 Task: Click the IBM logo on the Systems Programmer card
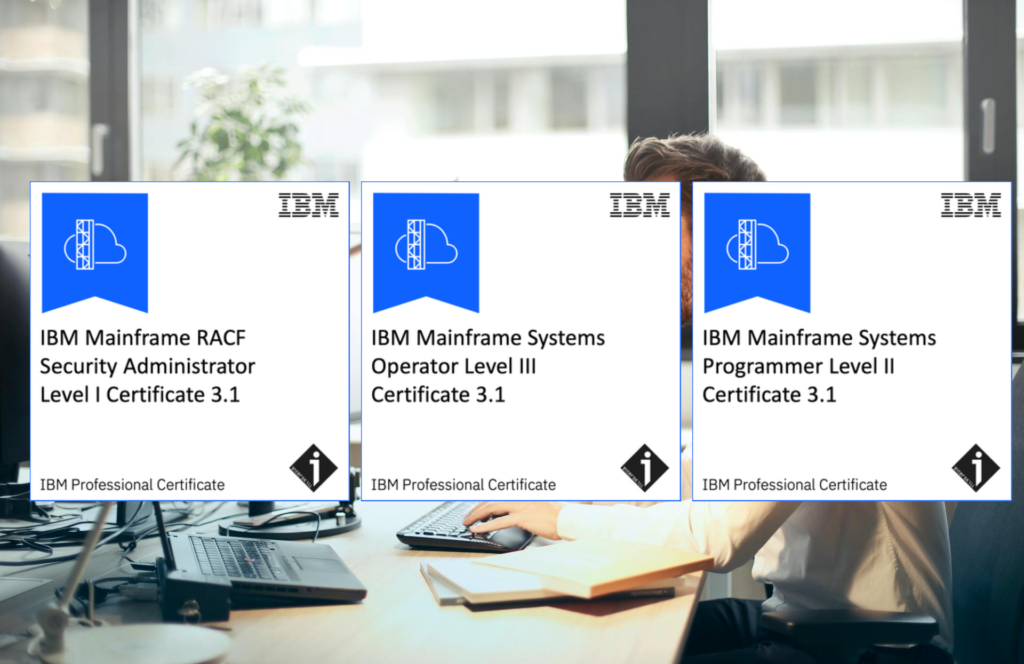[971, 205]
